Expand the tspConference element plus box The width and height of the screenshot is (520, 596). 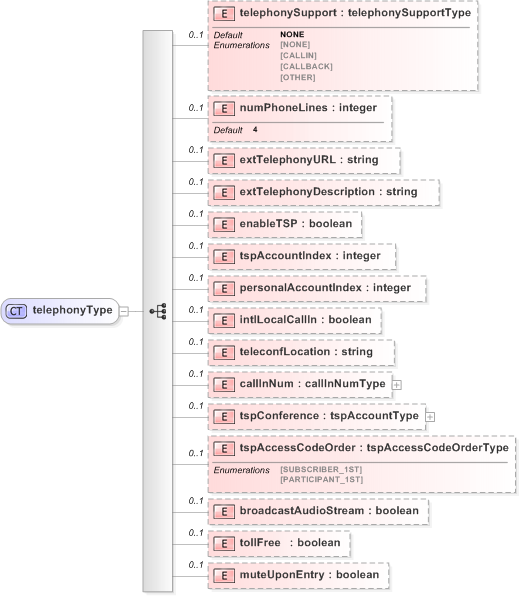pyautogui.click(x=430, y=417)
